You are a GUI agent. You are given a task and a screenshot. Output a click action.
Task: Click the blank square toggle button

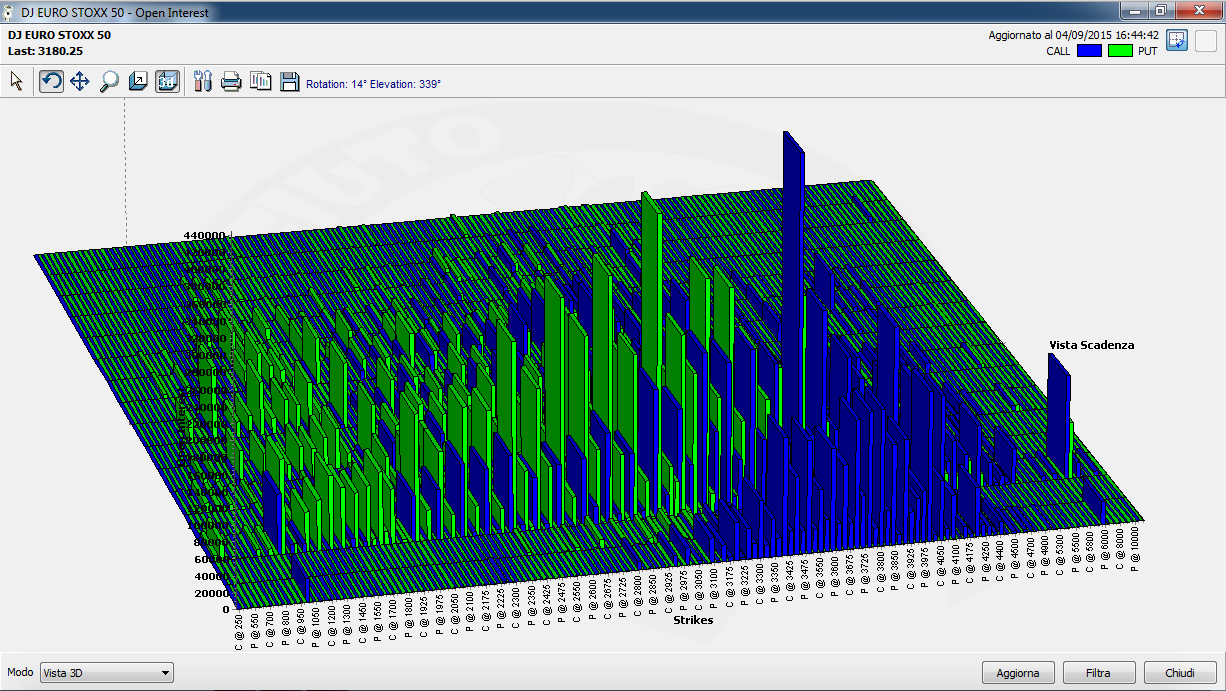[1206, 41]
